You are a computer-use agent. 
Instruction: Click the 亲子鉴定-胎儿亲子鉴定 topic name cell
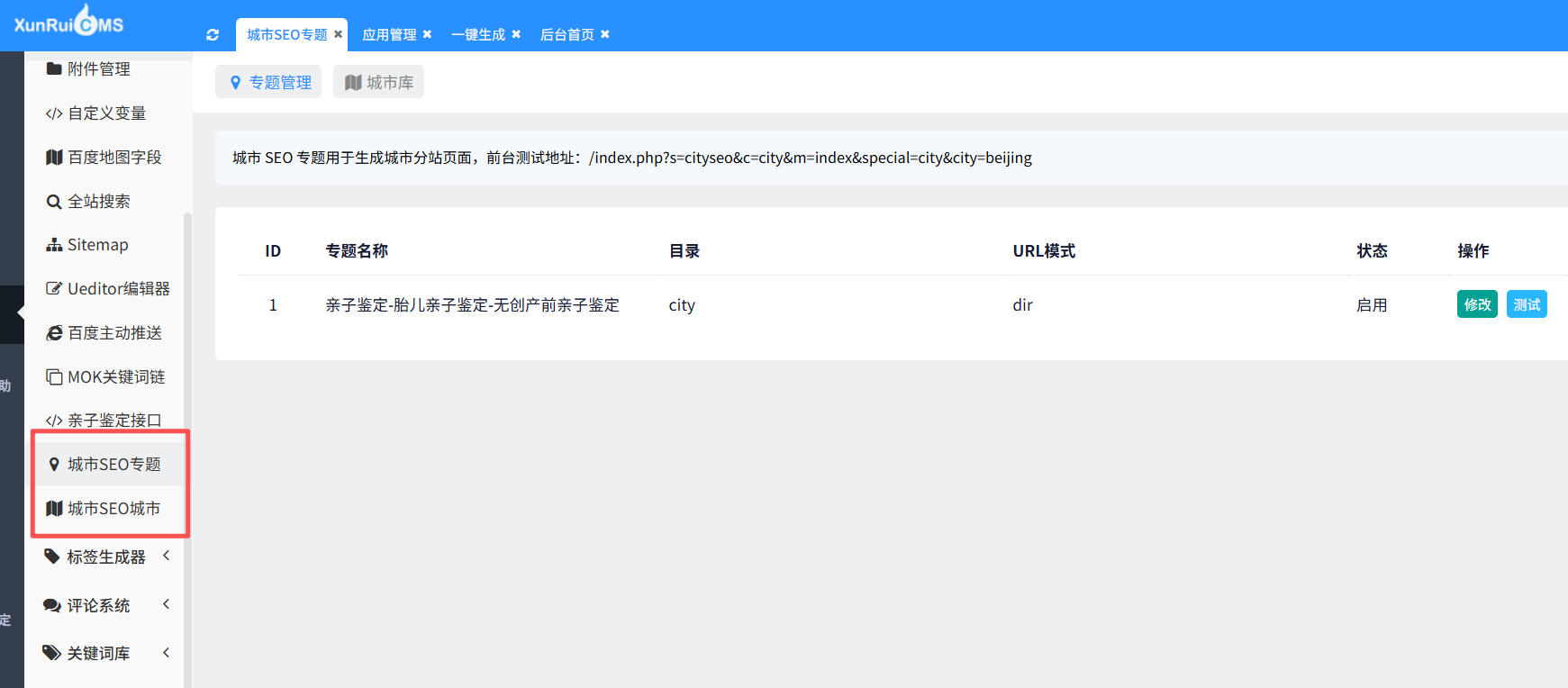tap(472, 305)
